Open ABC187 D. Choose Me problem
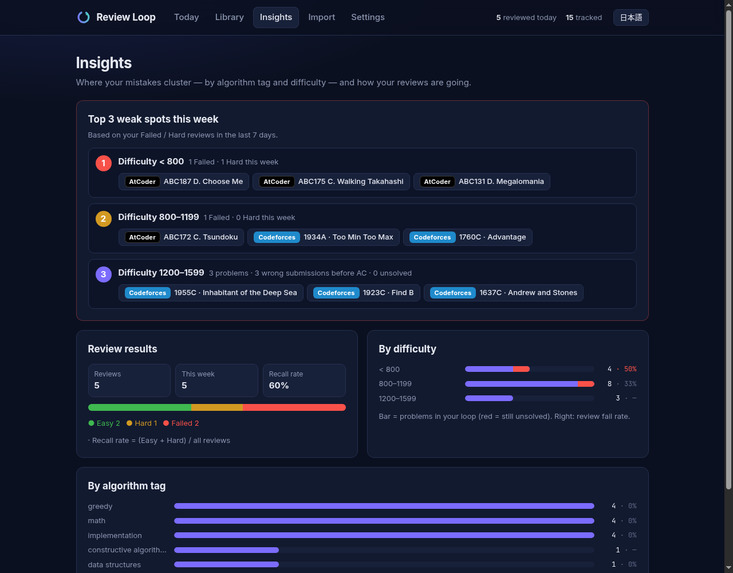The height and width of the screenshot is (573, 733). point(184,181)
